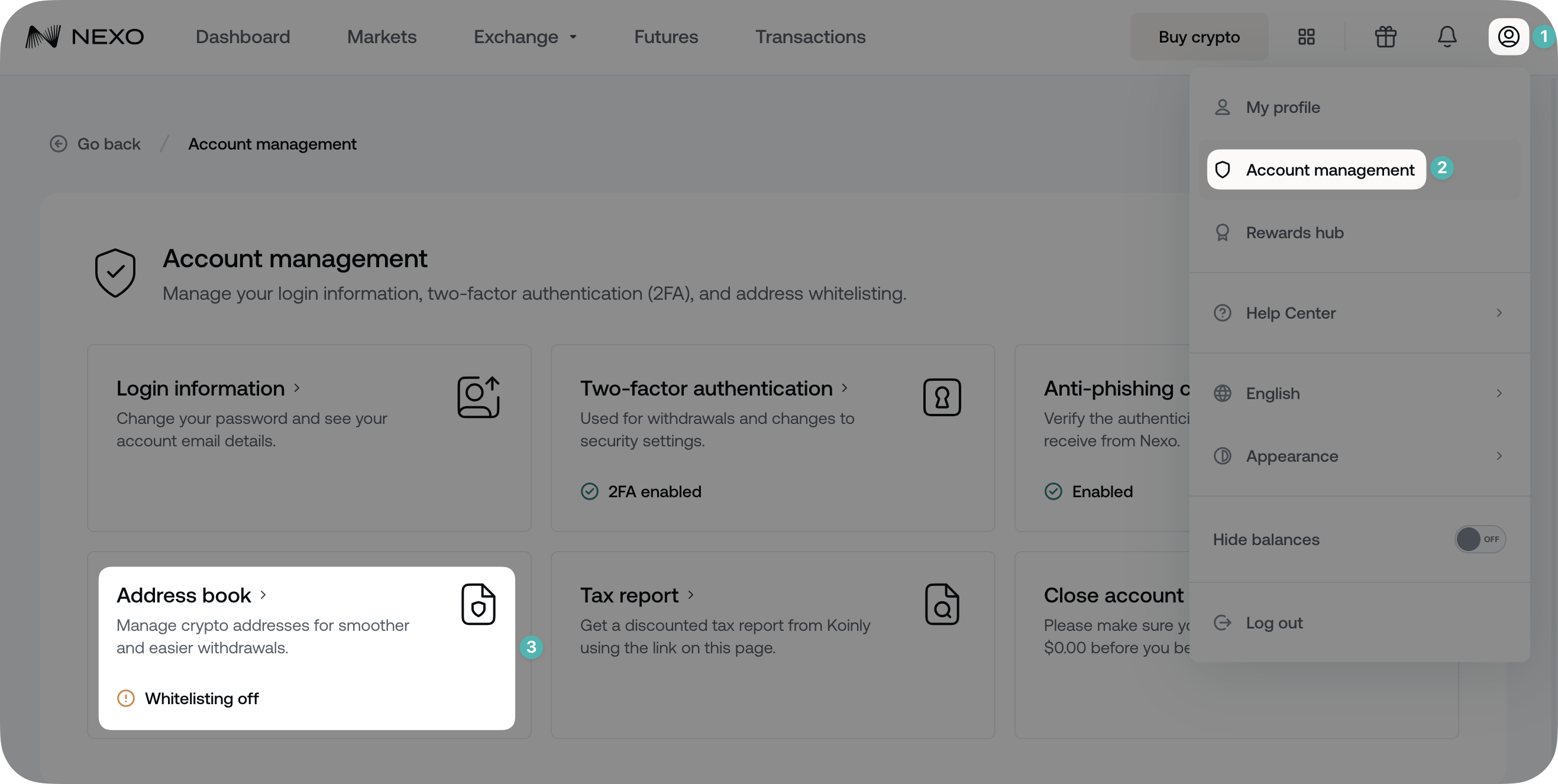Click the Address book shield document icon
1558x784 pixels.
(x=478, y=604)
